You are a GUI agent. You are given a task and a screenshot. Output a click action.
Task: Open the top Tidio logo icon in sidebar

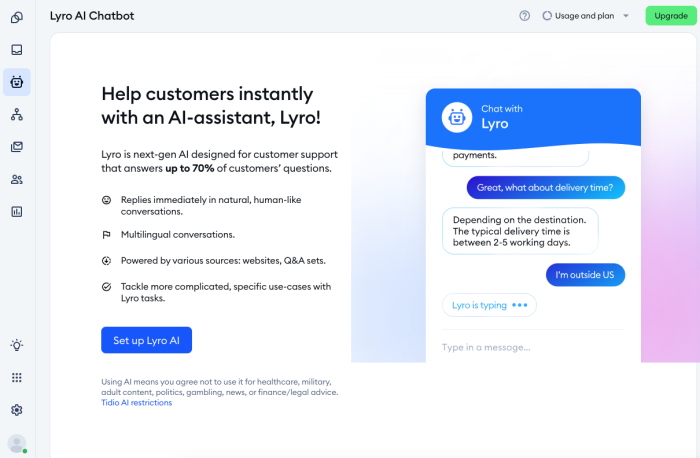17,17
